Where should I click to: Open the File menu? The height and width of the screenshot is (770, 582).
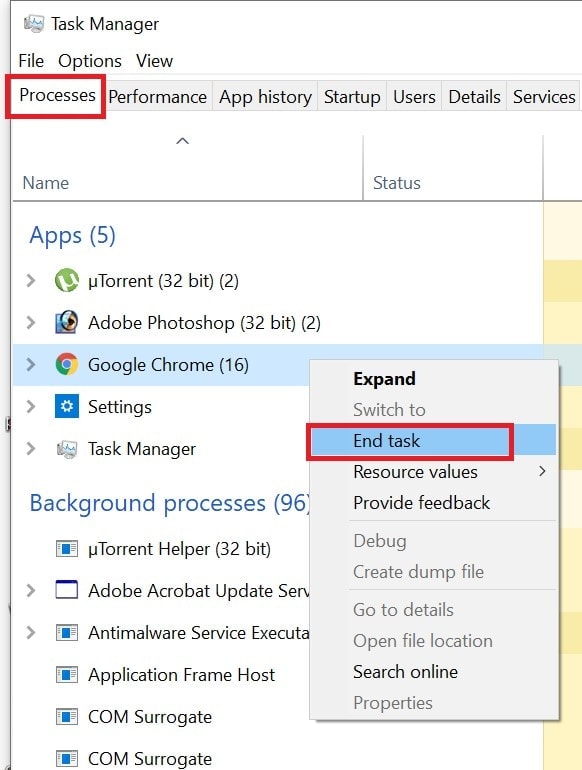[31, 61]
